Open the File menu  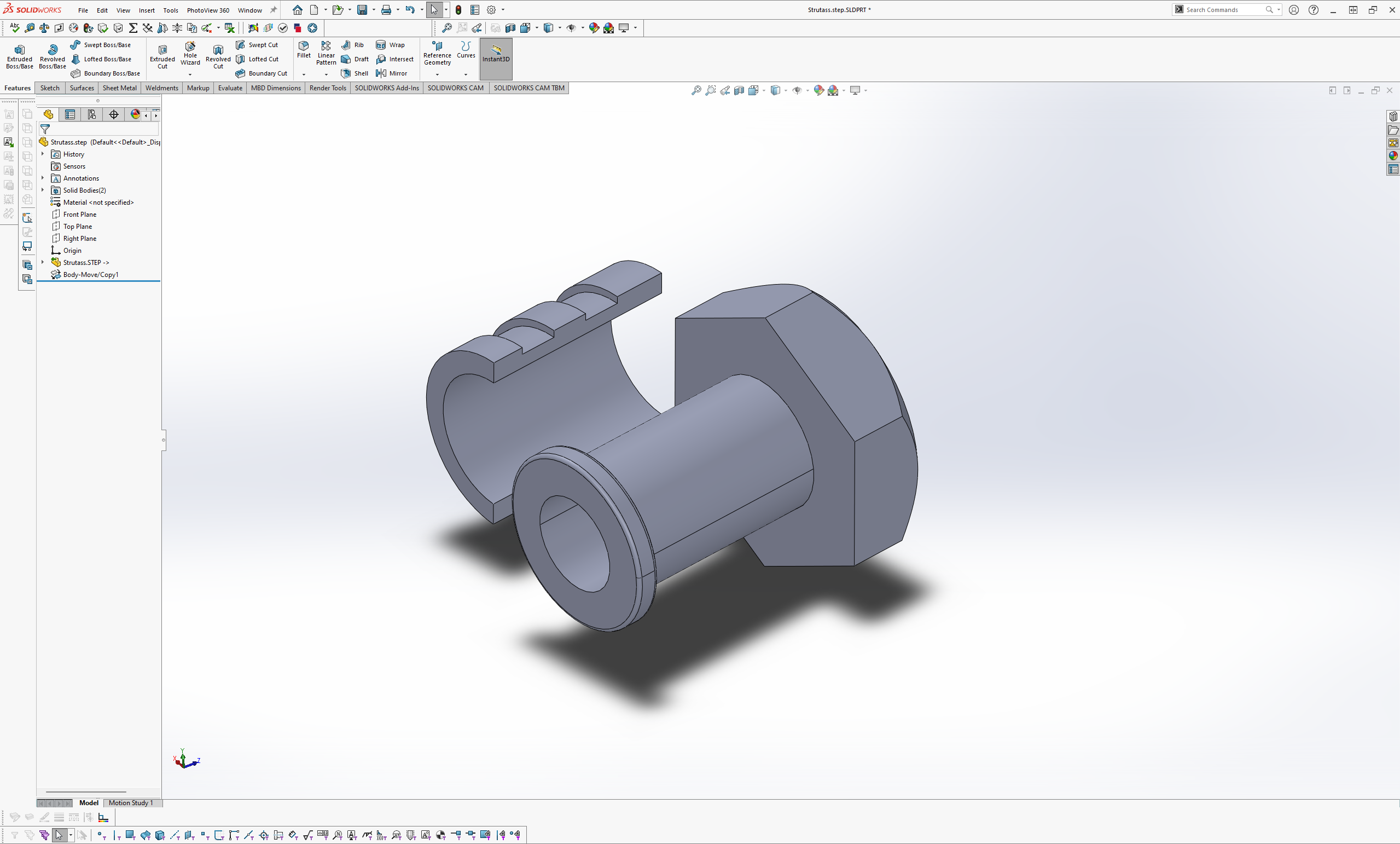click(83, 10)
